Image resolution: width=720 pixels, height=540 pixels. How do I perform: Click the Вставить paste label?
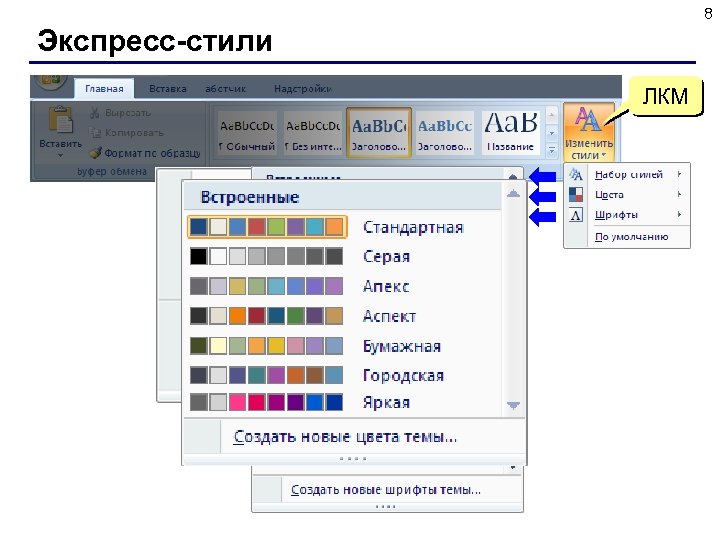point(61,144)
